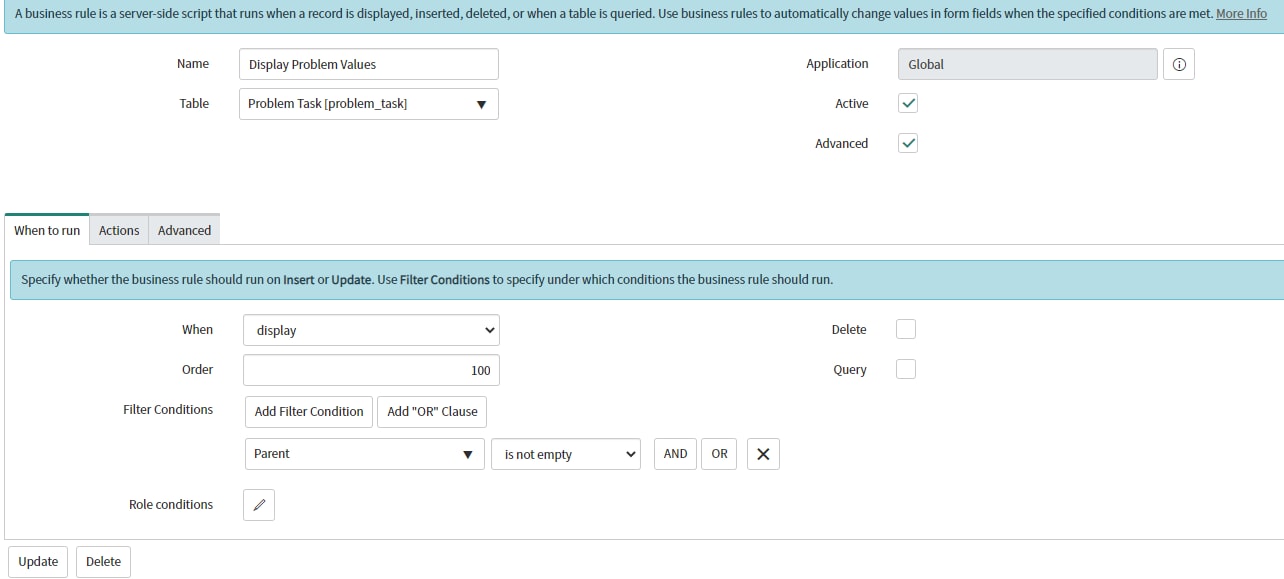Open the 'is not empty' operator dropdown

(x=565, y=454)
